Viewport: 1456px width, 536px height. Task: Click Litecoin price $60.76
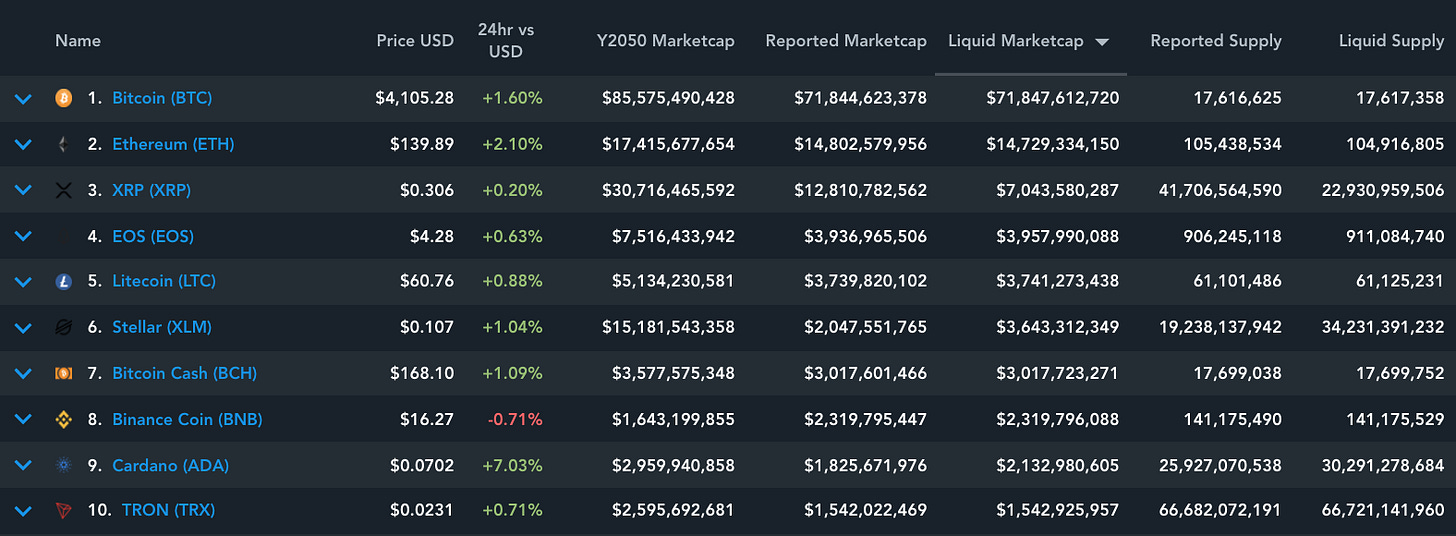tap(427, 281)
